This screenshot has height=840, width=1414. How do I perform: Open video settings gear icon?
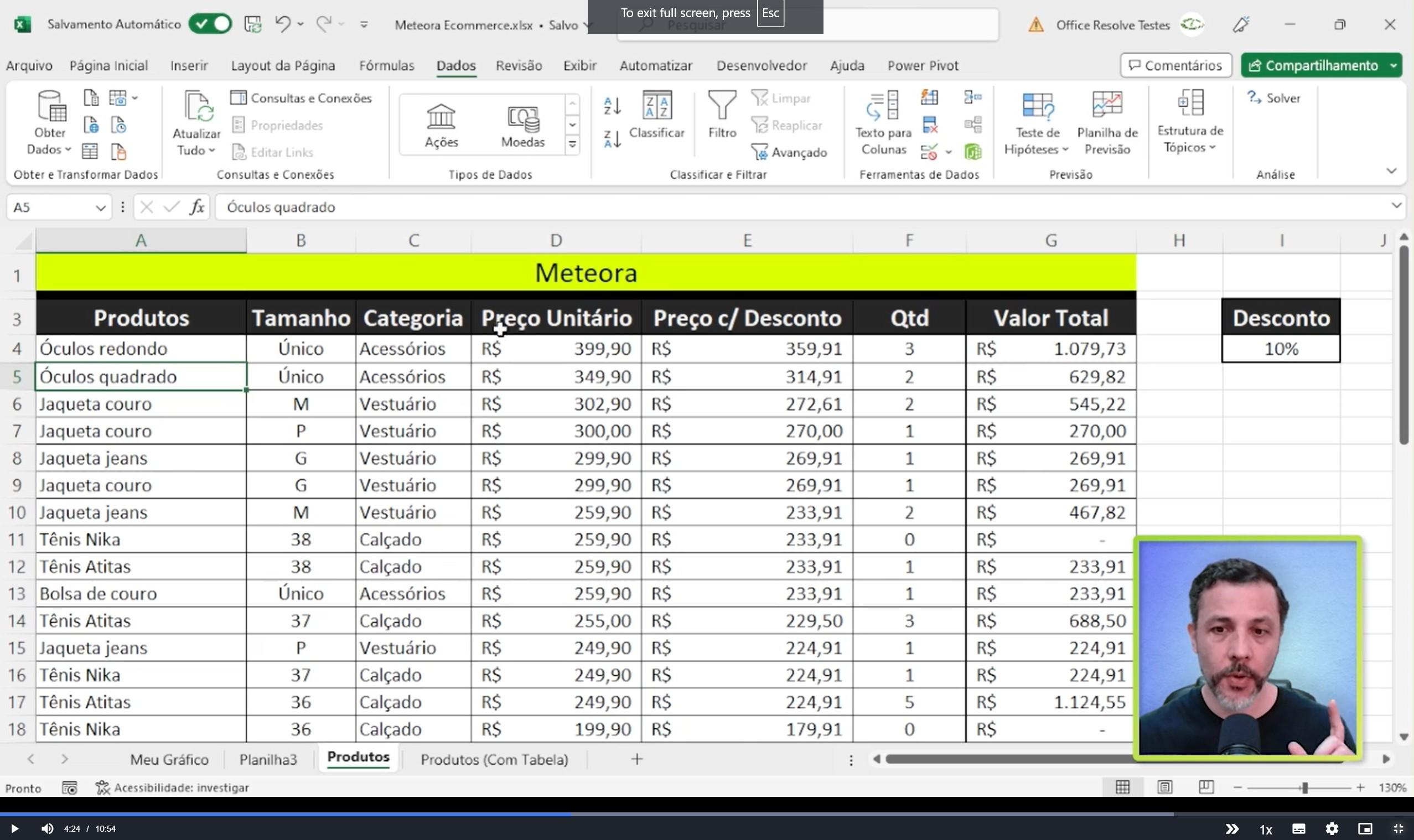tap(1332, 829)
